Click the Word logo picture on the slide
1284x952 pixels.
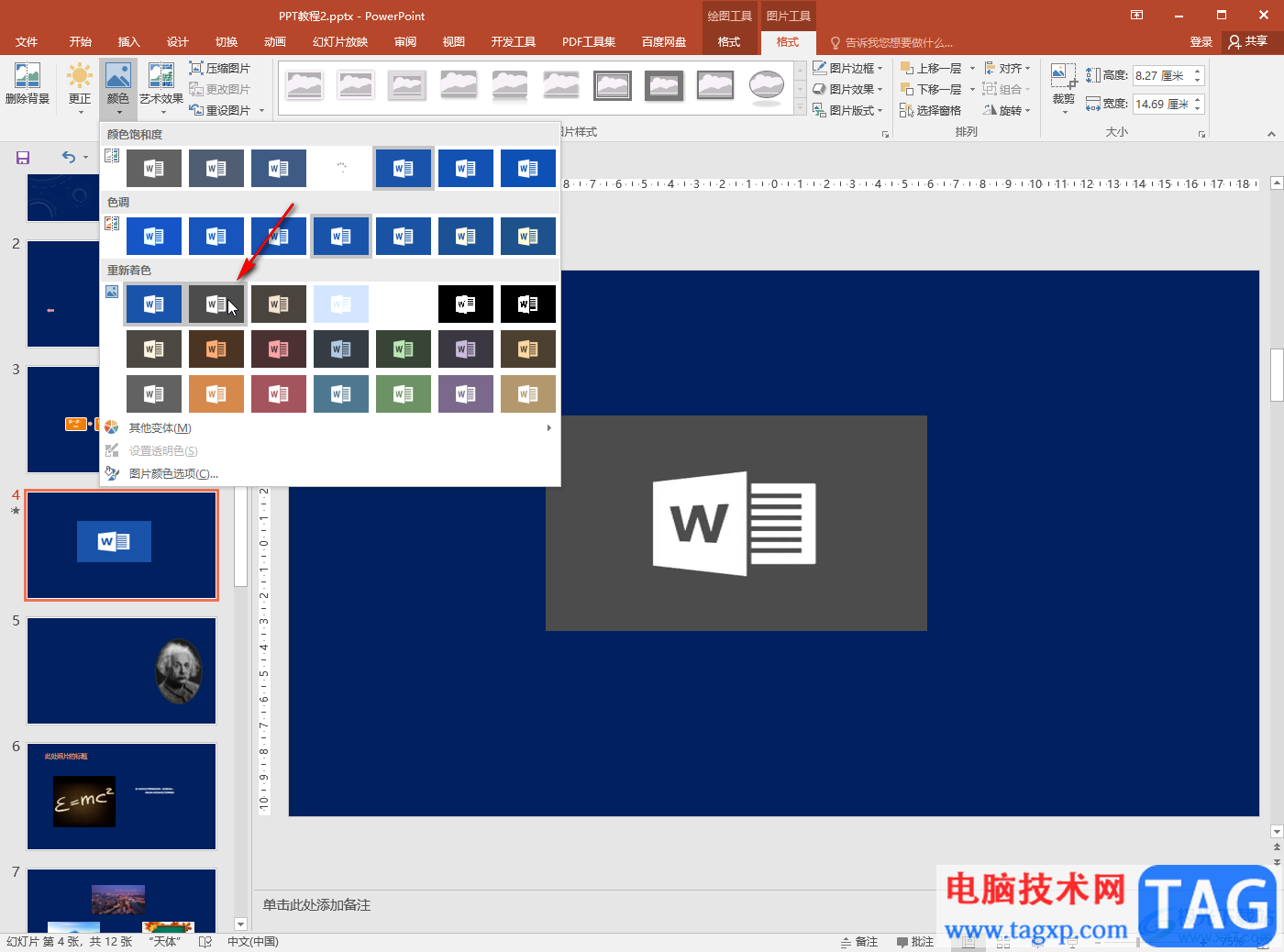click(x=736, y=524)
